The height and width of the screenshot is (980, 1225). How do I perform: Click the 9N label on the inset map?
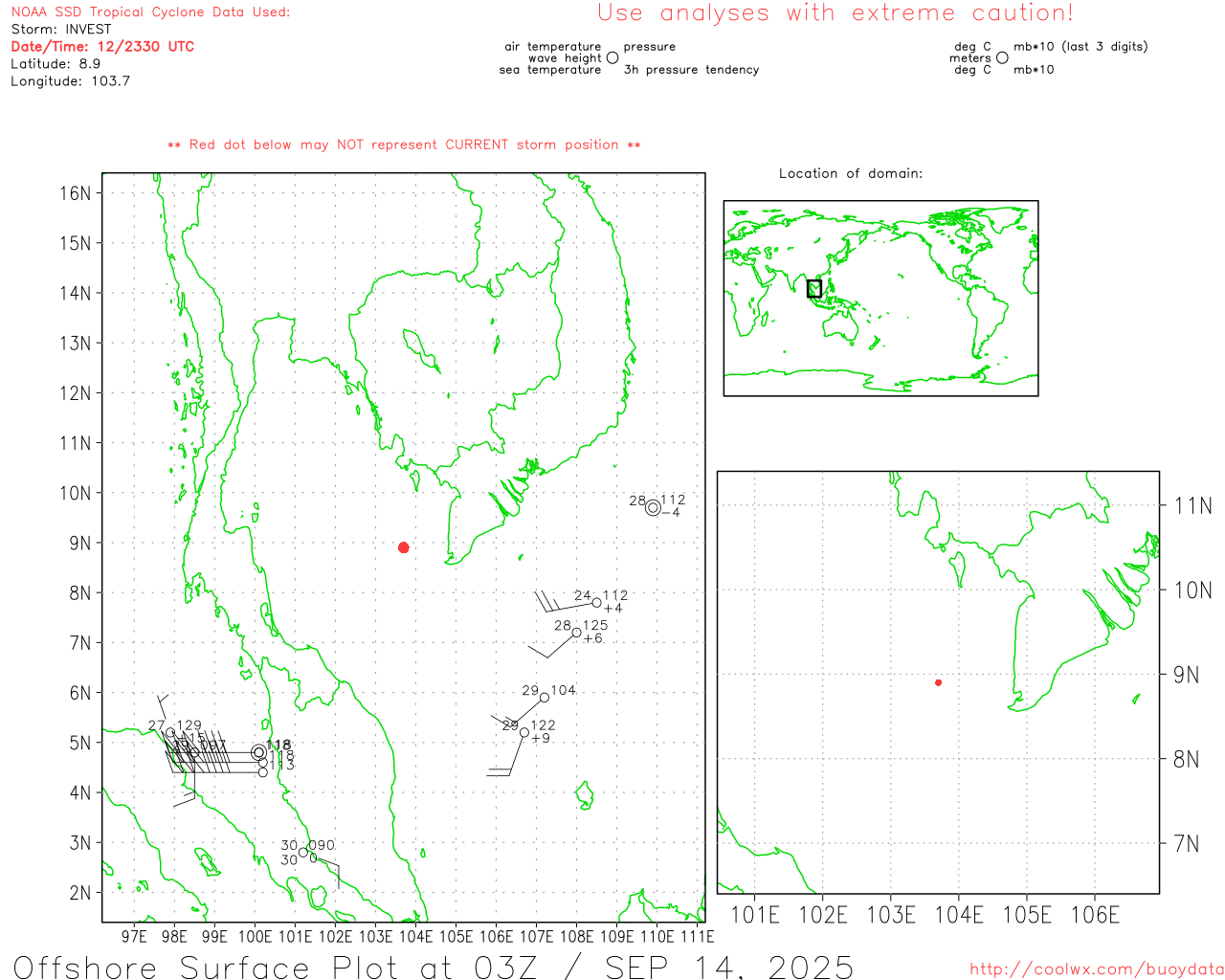1187,675
